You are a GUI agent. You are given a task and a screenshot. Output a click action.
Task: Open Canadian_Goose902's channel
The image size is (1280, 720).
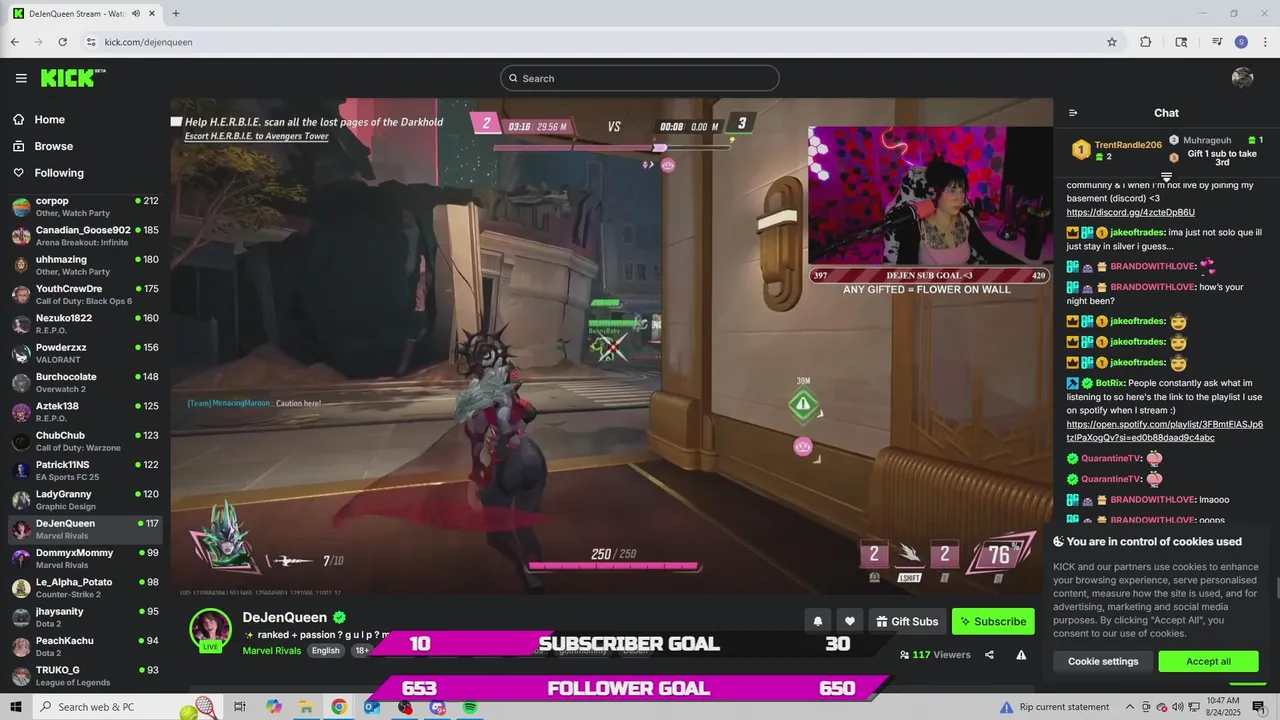tap(85, 236)
